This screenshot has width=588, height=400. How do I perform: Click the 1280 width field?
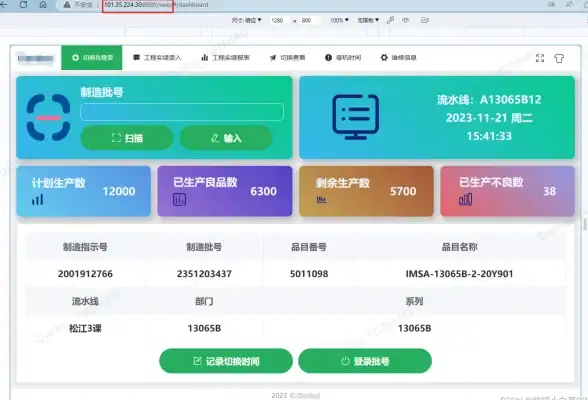point(277,20)
